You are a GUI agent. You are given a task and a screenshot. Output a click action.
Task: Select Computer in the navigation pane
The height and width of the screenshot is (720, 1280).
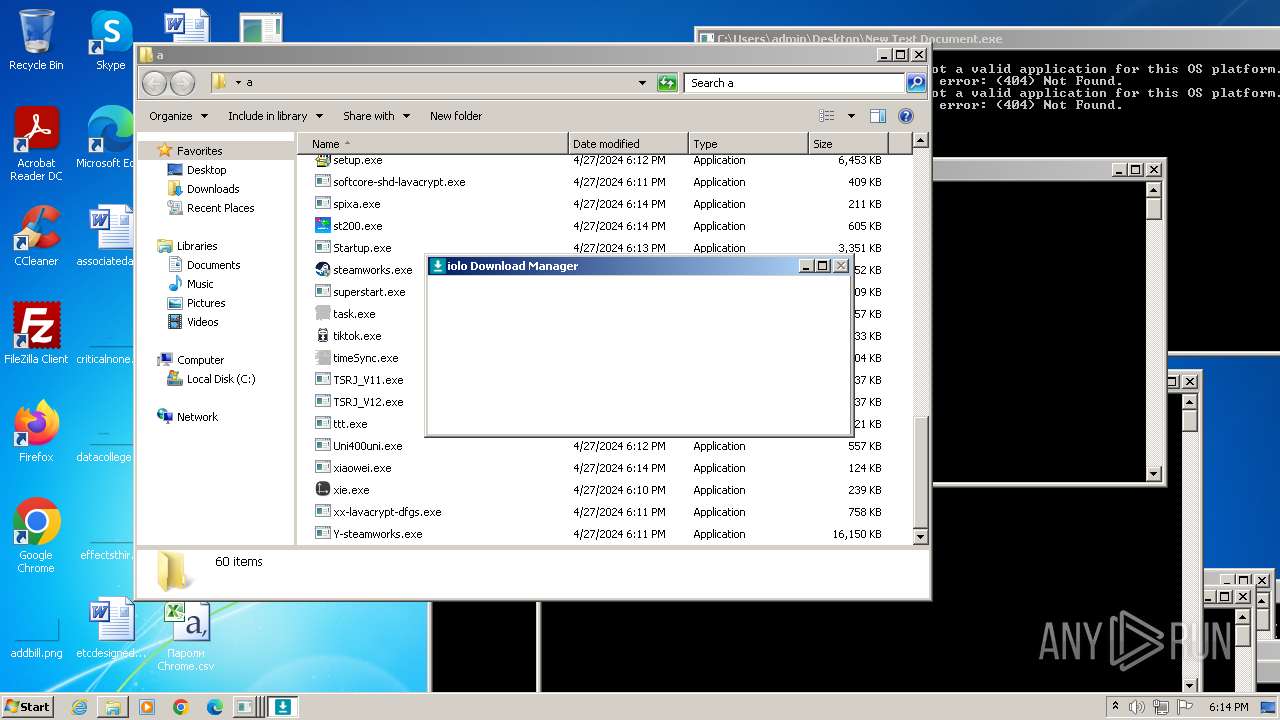click(x=200, y=360)
